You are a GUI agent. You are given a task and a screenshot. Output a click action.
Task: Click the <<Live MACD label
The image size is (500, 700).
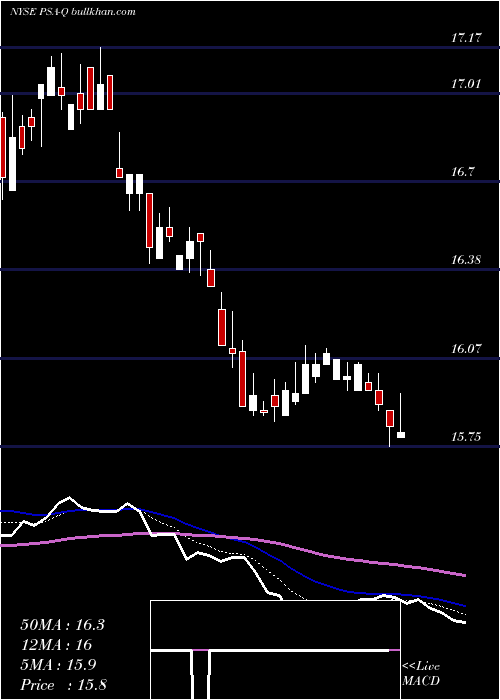click(x=421, y=674)
